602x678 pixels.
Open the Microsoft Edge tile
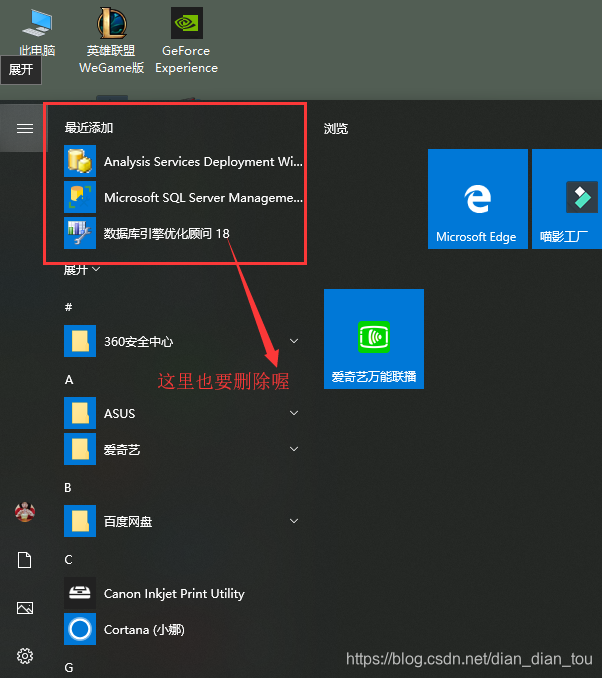coord(478,199)
